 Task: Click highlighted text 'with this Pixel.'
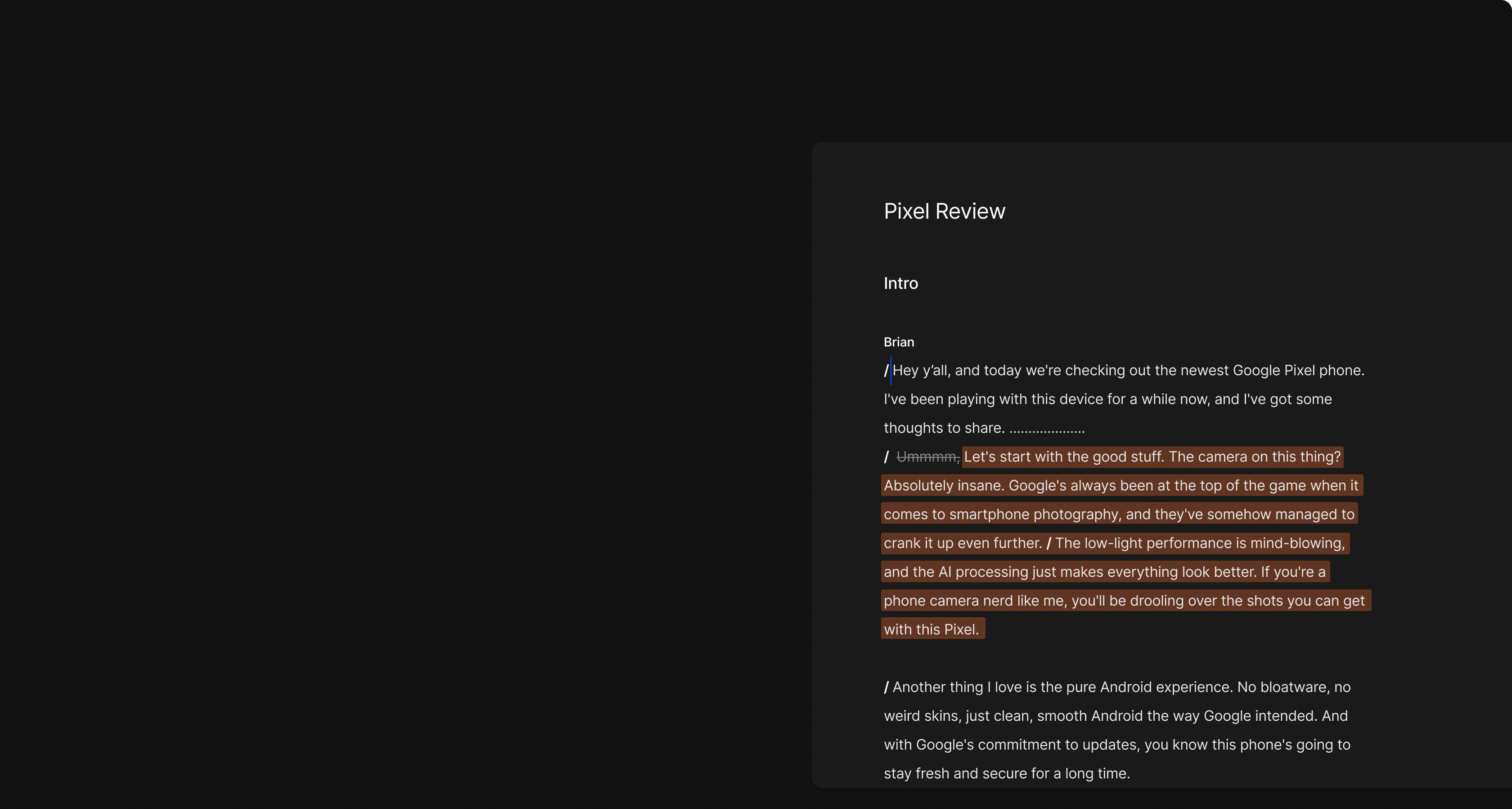[x=931, y=629]
